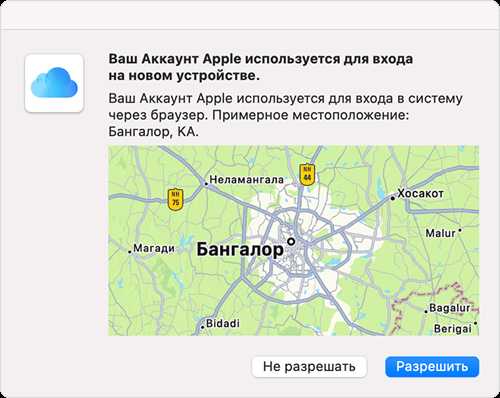
Task: Click the Bidadi label on map
Action: click(223, 323)
